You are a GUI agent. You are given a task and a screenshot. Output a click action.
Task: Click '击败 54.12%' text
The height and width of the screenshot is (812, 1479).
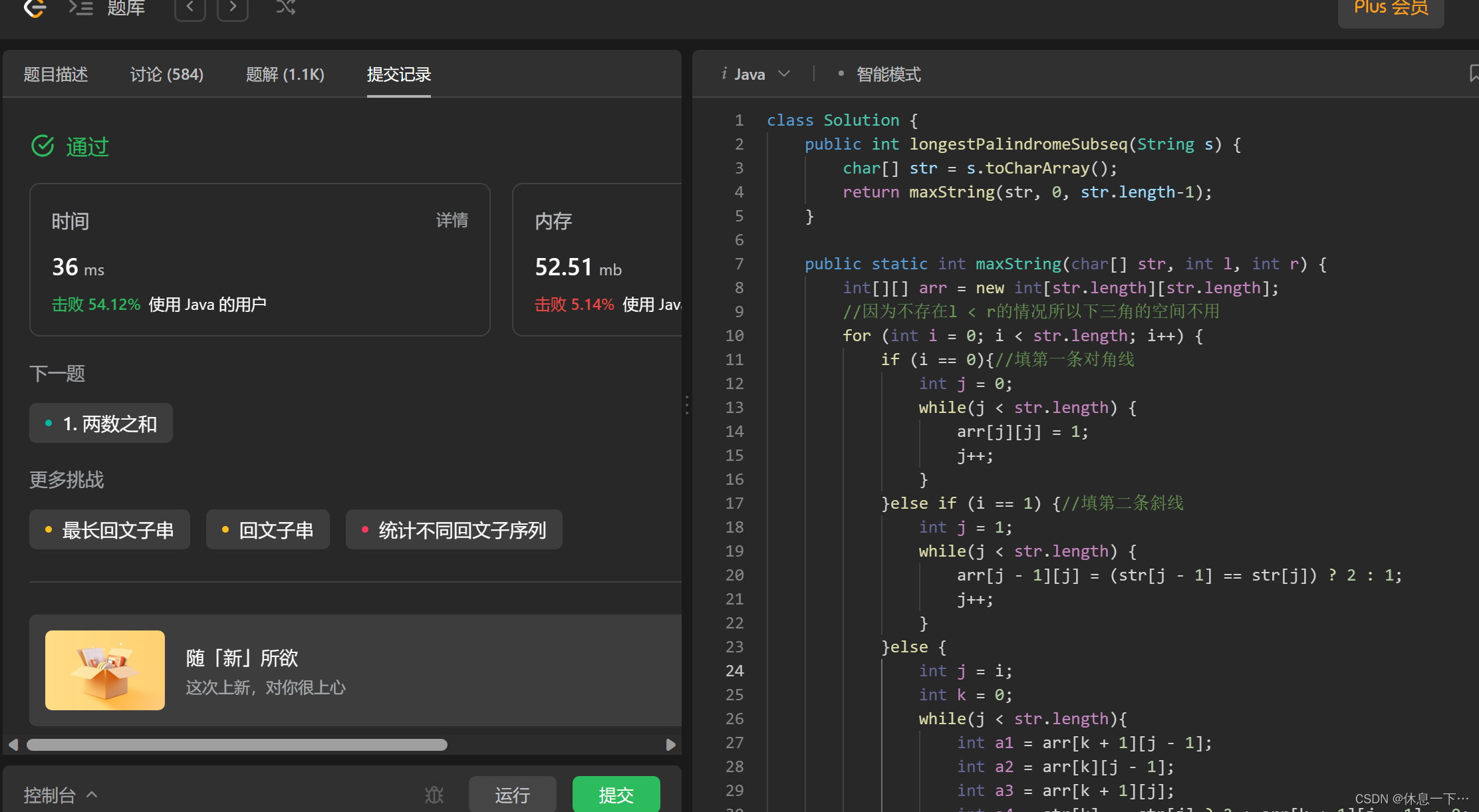tap(96, 305)
